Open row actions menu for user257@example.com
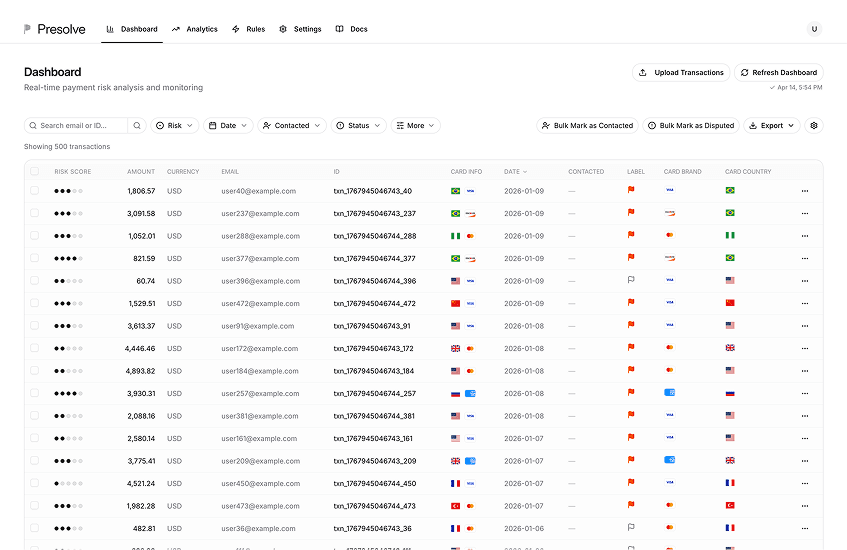The width and height of the screenshot is (847, 550). click(805, 393)
